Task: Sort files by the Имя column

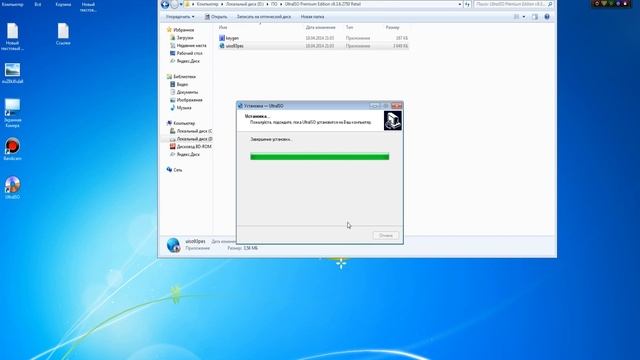Action: click(223, 27)
